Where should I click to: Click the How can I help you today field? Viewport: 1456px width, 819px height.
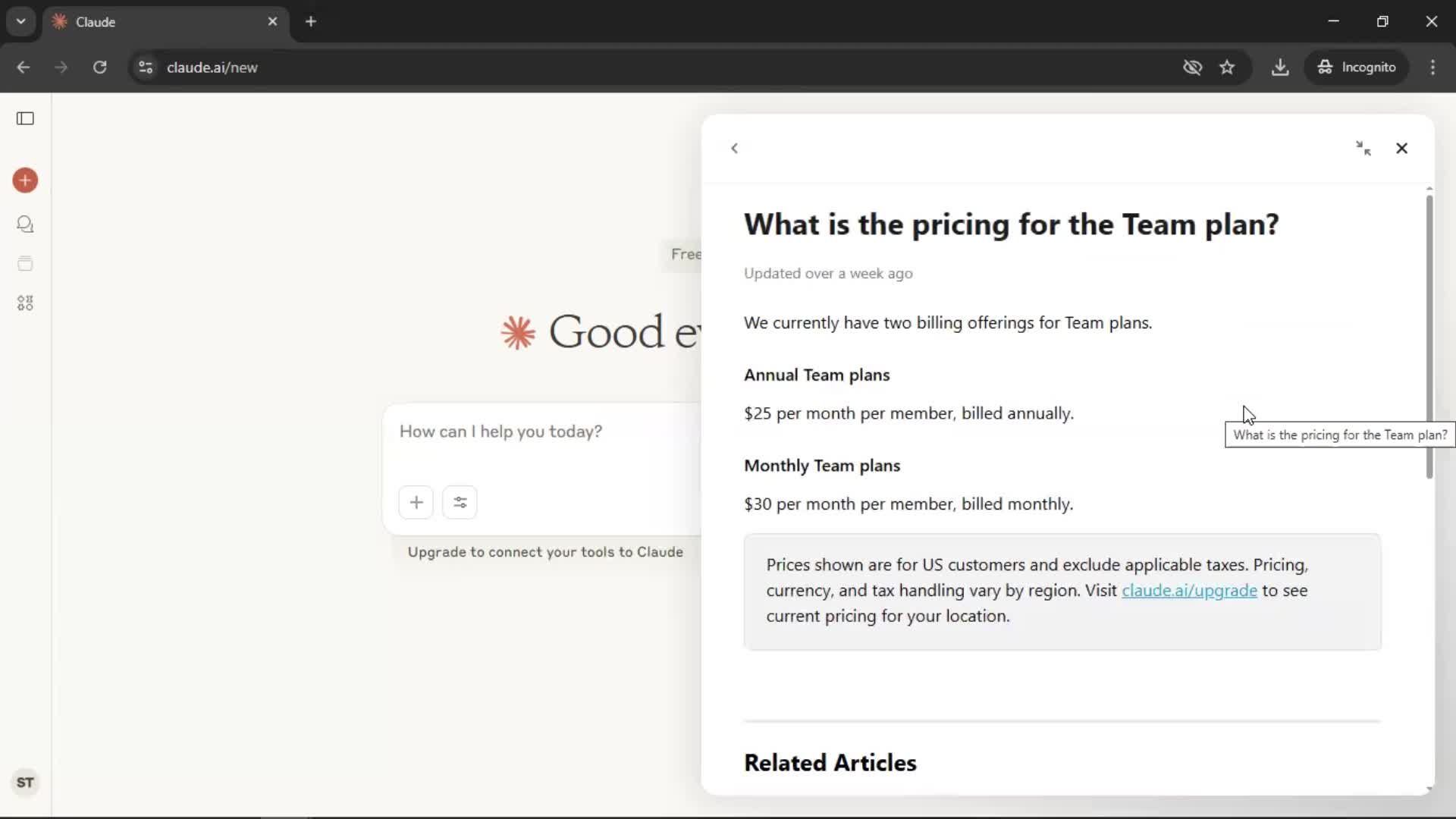(x=542, y=431)
